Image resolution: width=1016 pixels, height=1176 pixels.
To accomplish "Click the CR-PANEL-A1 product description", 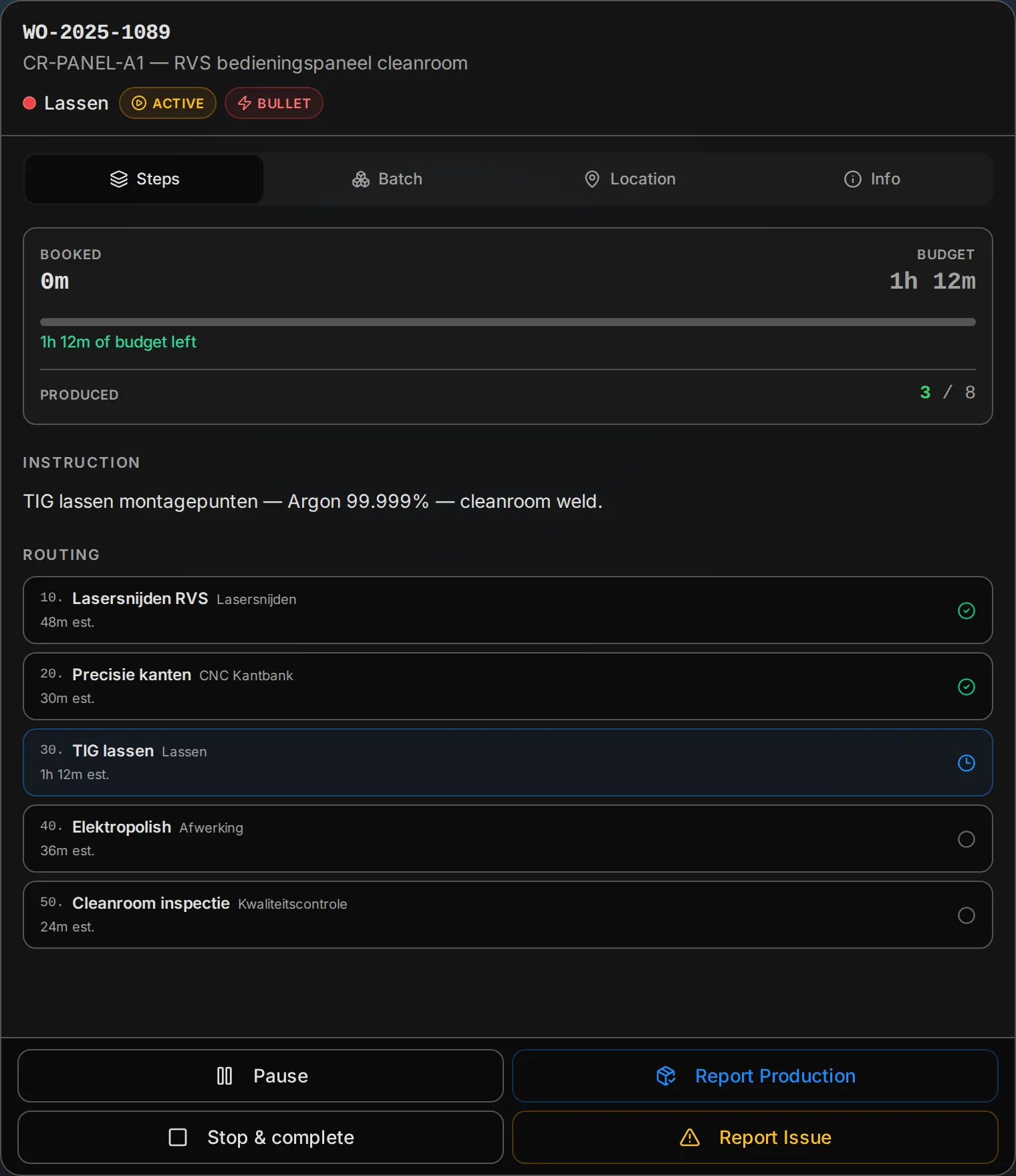I will 245,63.
